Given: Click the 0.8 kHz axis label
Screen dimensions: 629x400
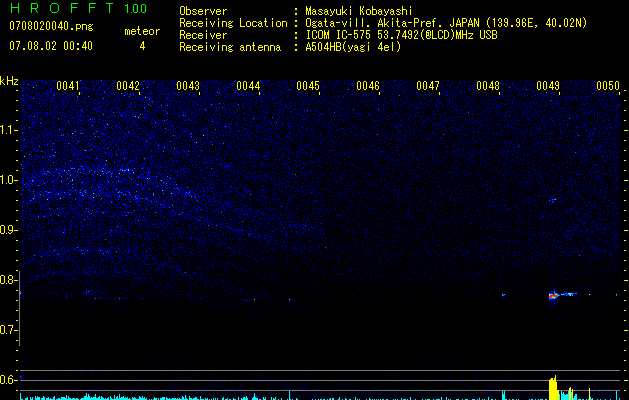Looking at the screenshot, I should tap(8, 280).
